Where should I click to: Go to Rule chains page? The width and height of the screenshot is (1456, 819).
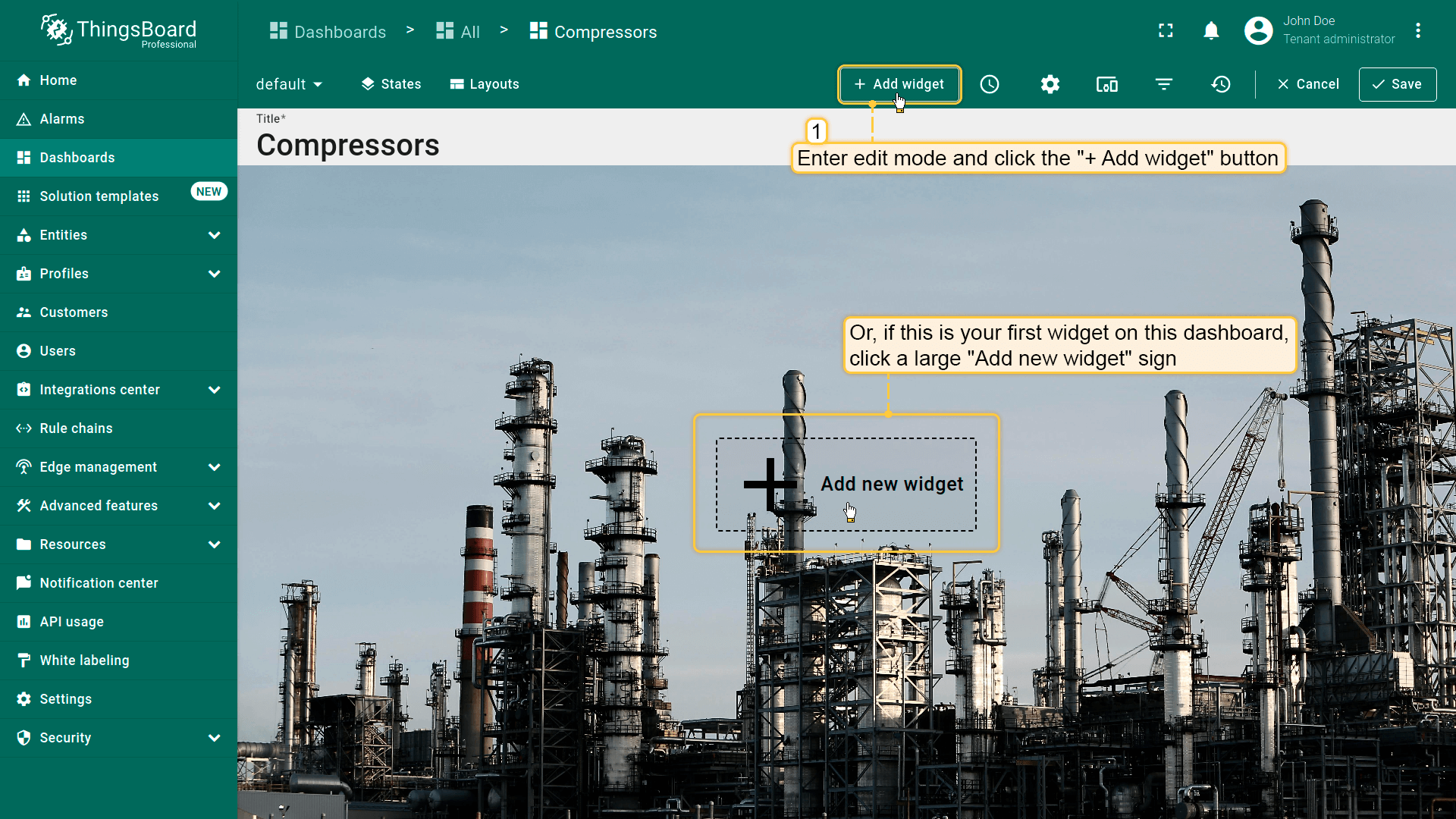point(76,428)
